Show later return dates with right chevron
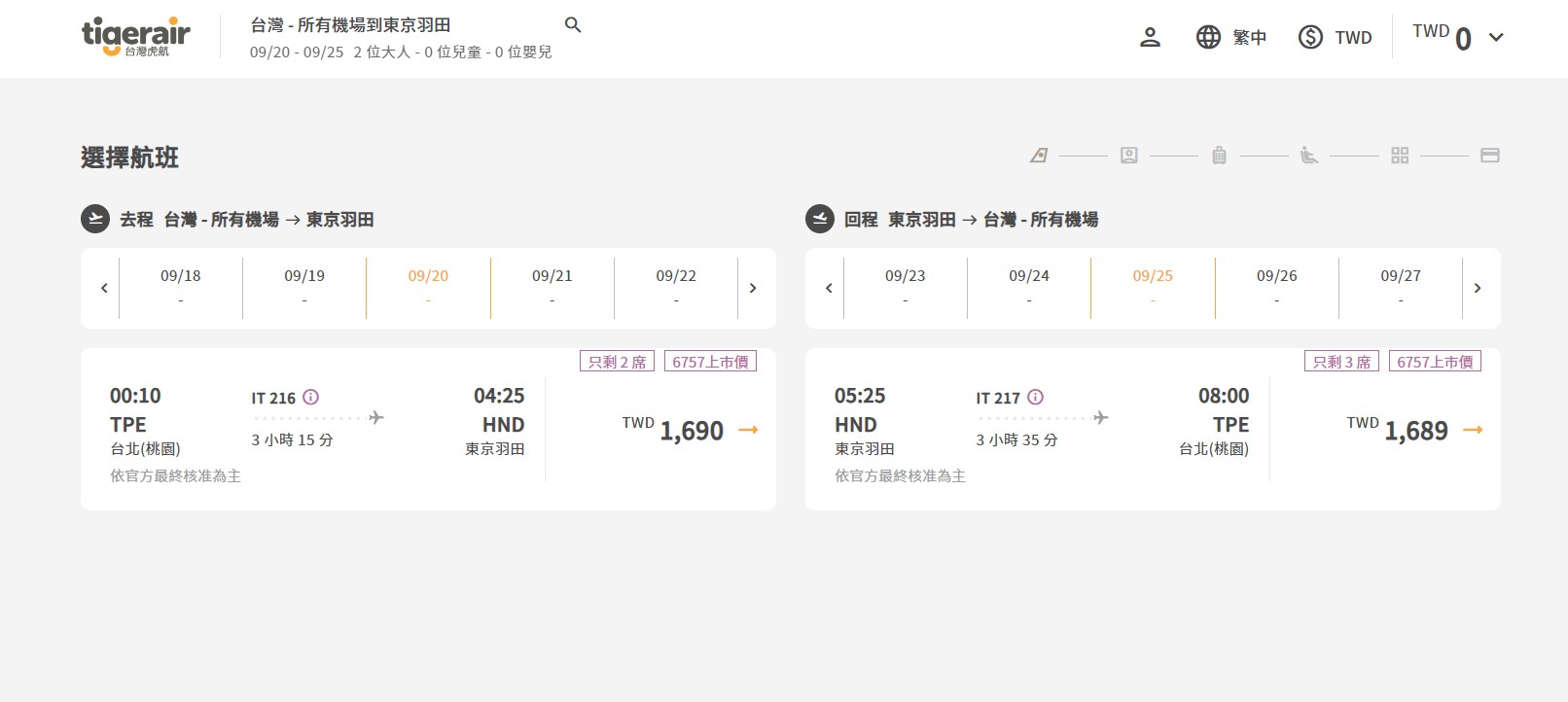Image resolution: width=1568 pixels, height=702 pixels. (x=1478, y=288)
